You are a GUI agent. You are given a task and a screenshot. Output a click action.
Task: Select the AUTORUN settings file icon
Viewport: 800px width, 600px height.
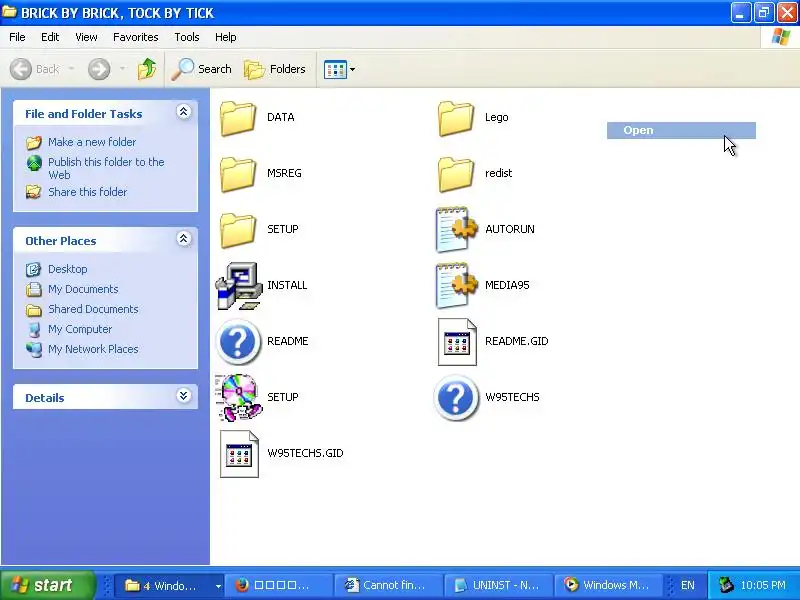[457, 230]
